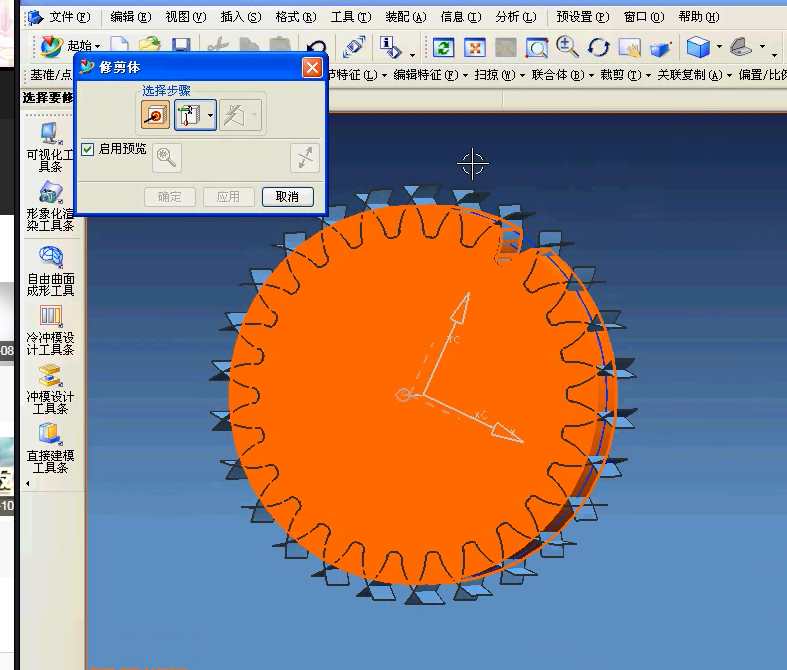The image size is (787, 670).
Task: Open the 文件(F) menu
Action: click(x=70, y=17)
